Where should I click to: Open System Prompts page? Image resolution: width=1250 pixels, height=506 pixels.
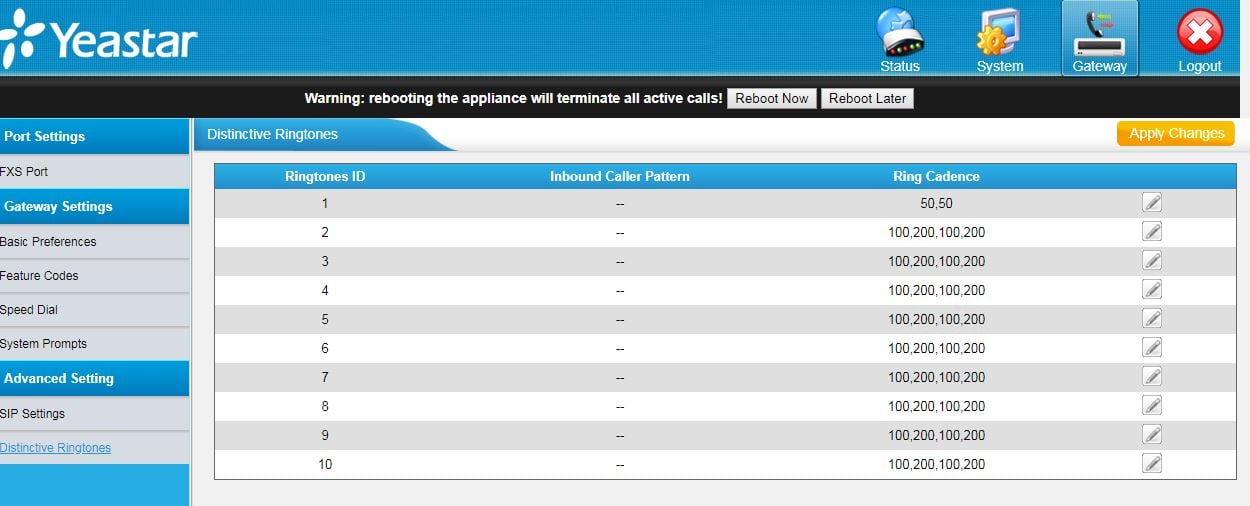click(x=44, y=344)
